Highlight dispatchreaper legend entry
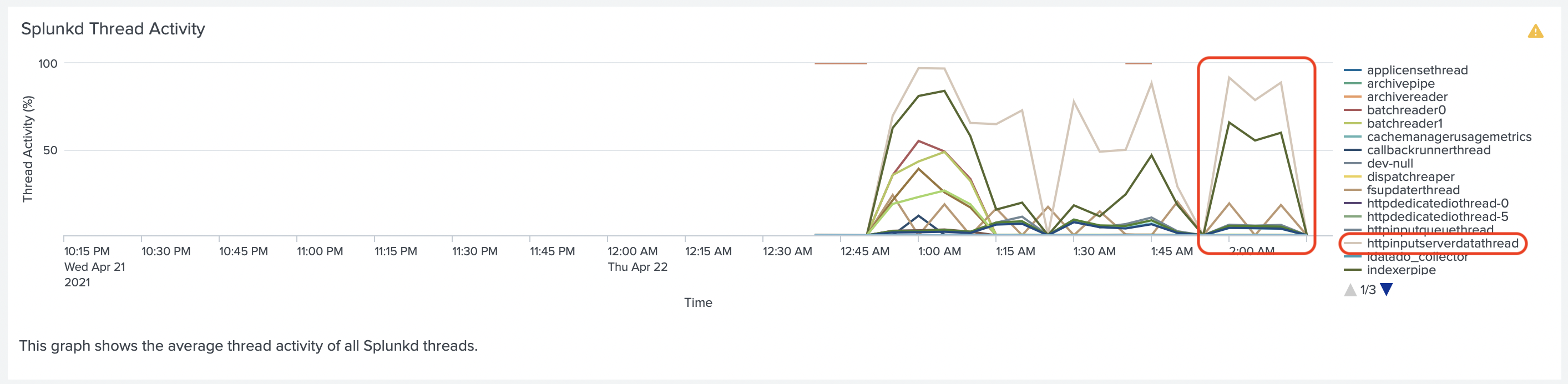Screen dimensions: 1568x384 coord(1410,177)
